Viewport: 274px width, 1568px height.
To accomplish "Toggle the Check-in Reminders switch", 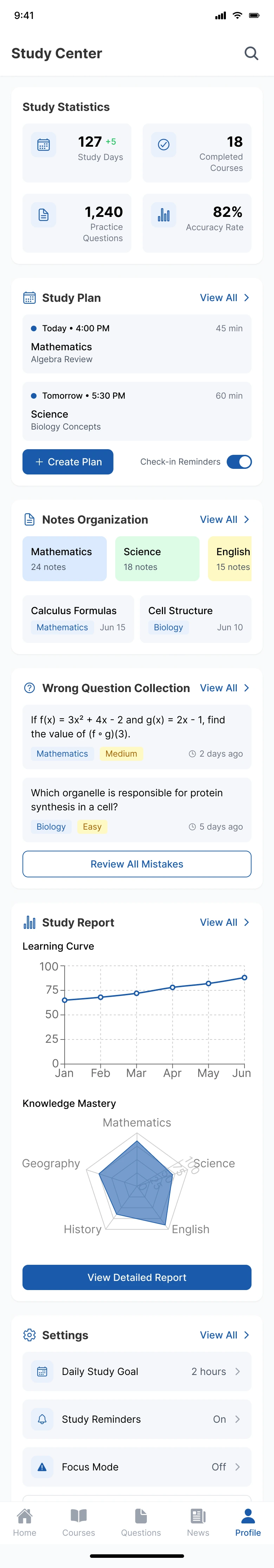I will click(239, 462).
